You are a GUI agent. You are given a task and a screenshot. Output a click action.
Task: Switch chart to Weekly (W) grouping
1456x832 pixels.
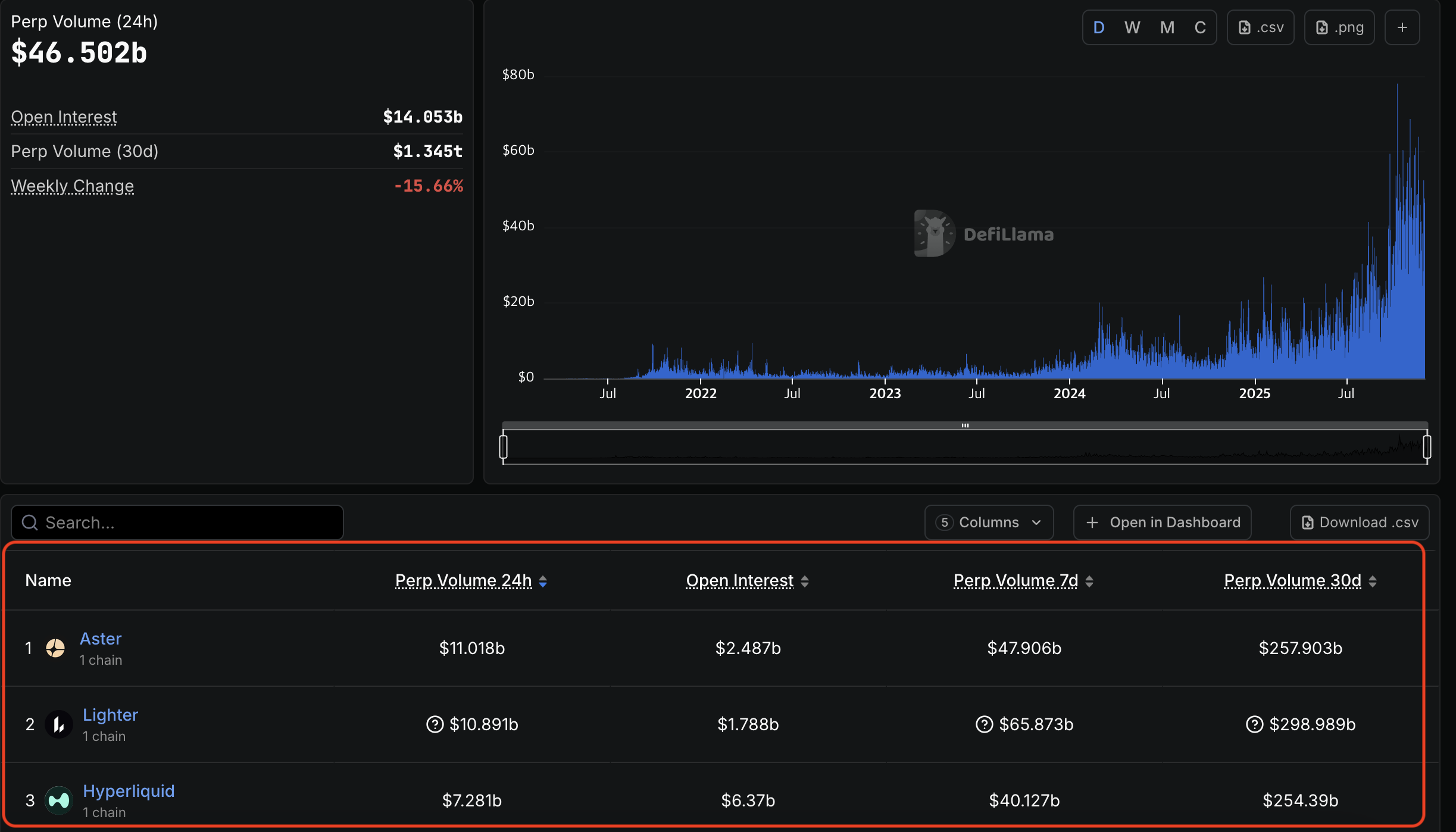click(x=1132, y=27)
